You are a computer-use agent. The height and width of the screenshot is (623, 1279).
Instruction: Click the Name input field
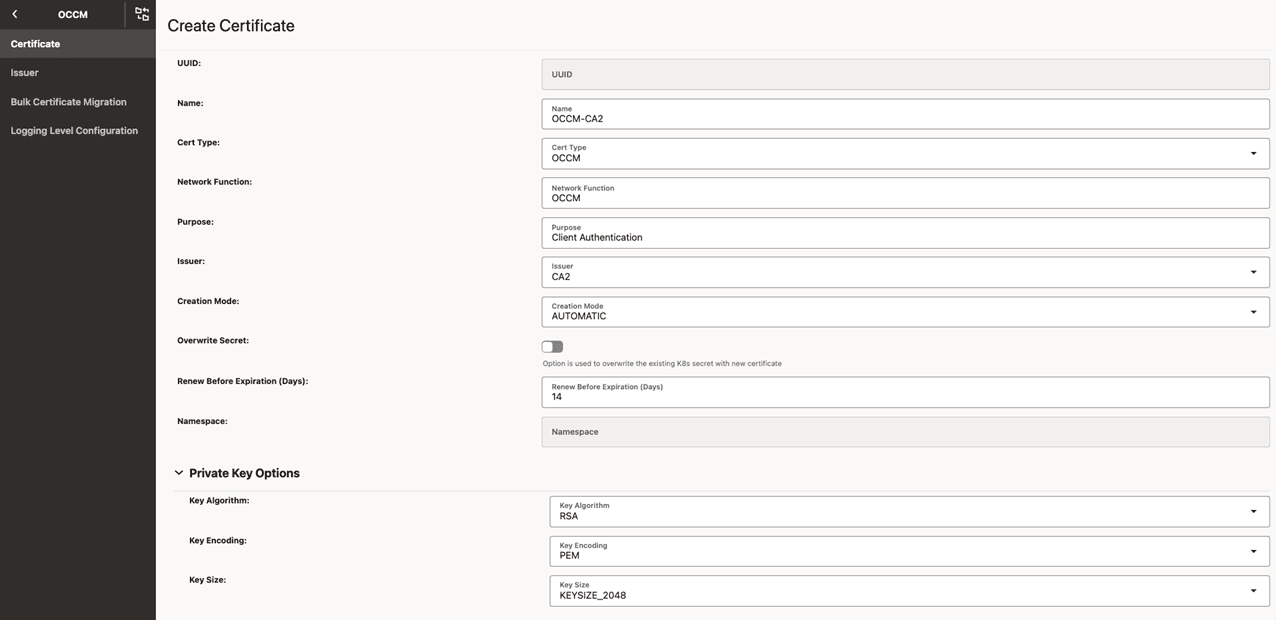coord(904,114)
